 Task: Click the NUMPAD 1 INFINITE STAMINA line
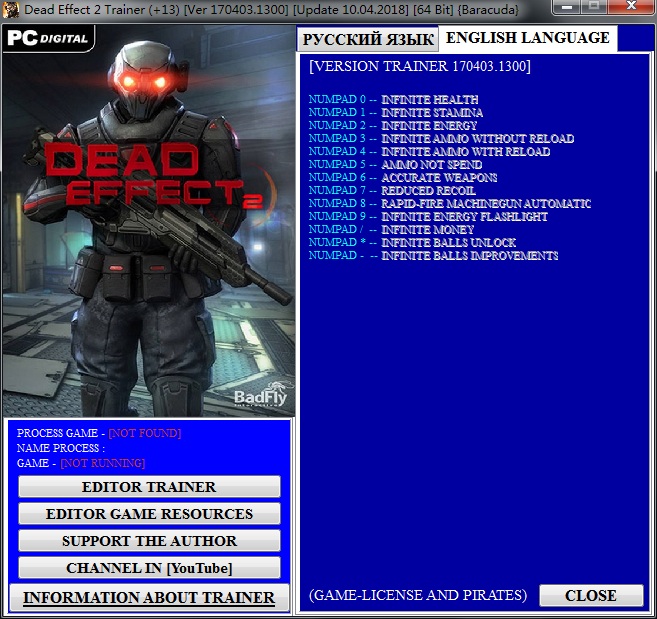pyautogui.click(x=396, y=112)
